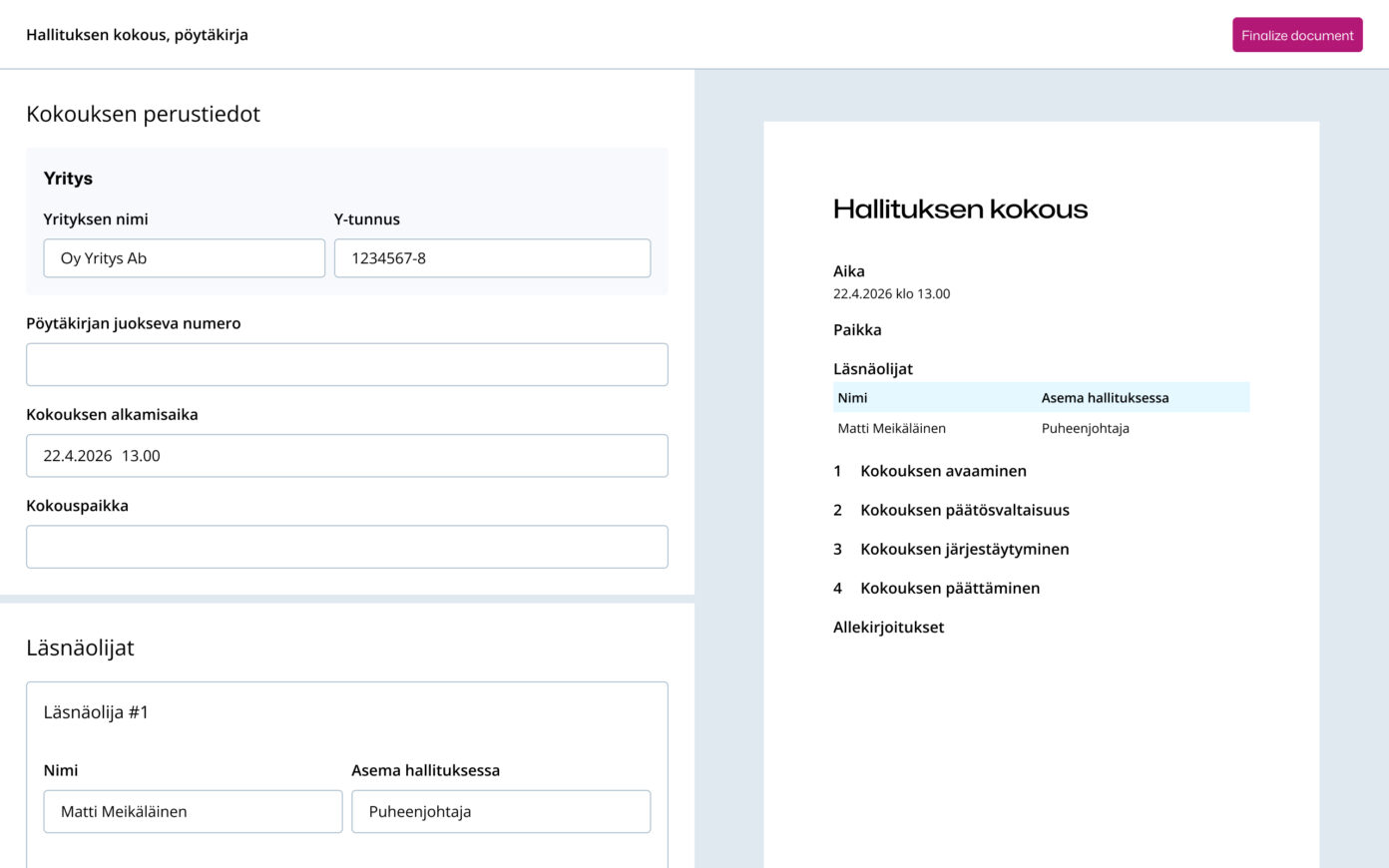Click the Finalize document button
Viewport: 1389px width, 868px height.
coord(1296,35)
